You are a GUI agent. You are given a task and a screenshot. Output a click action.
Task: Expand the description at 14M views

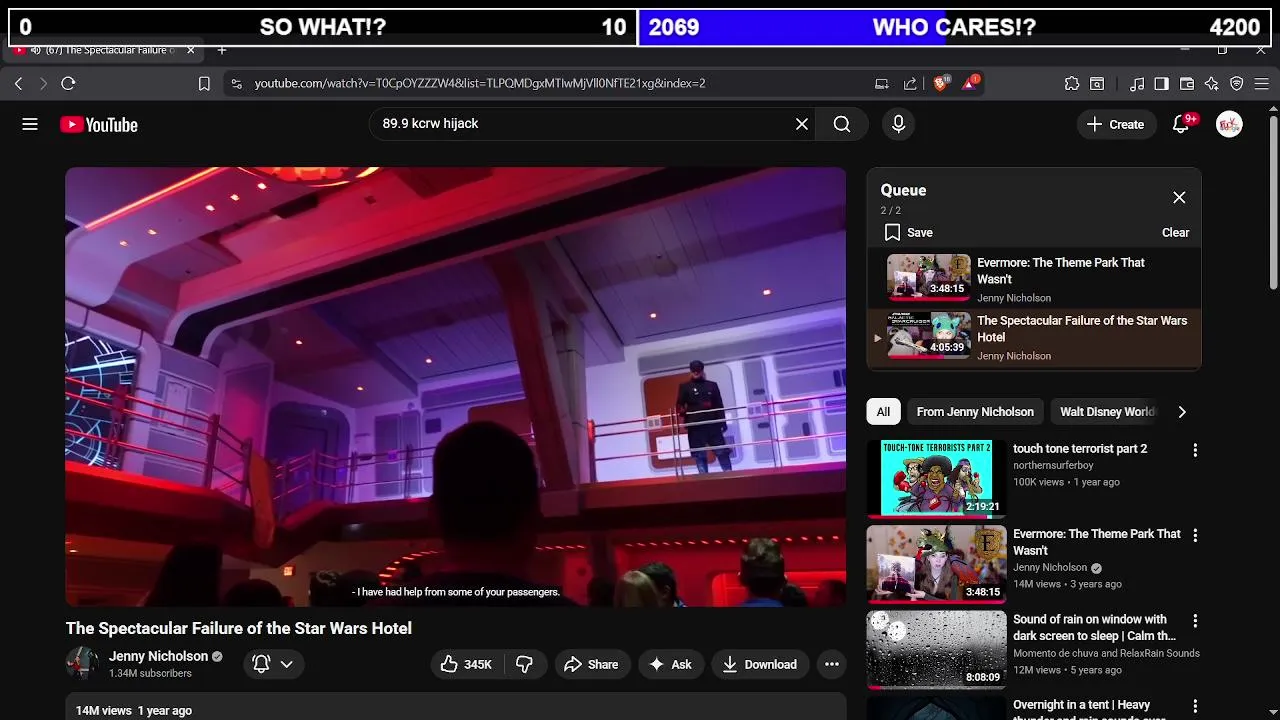tap(455, 706)
